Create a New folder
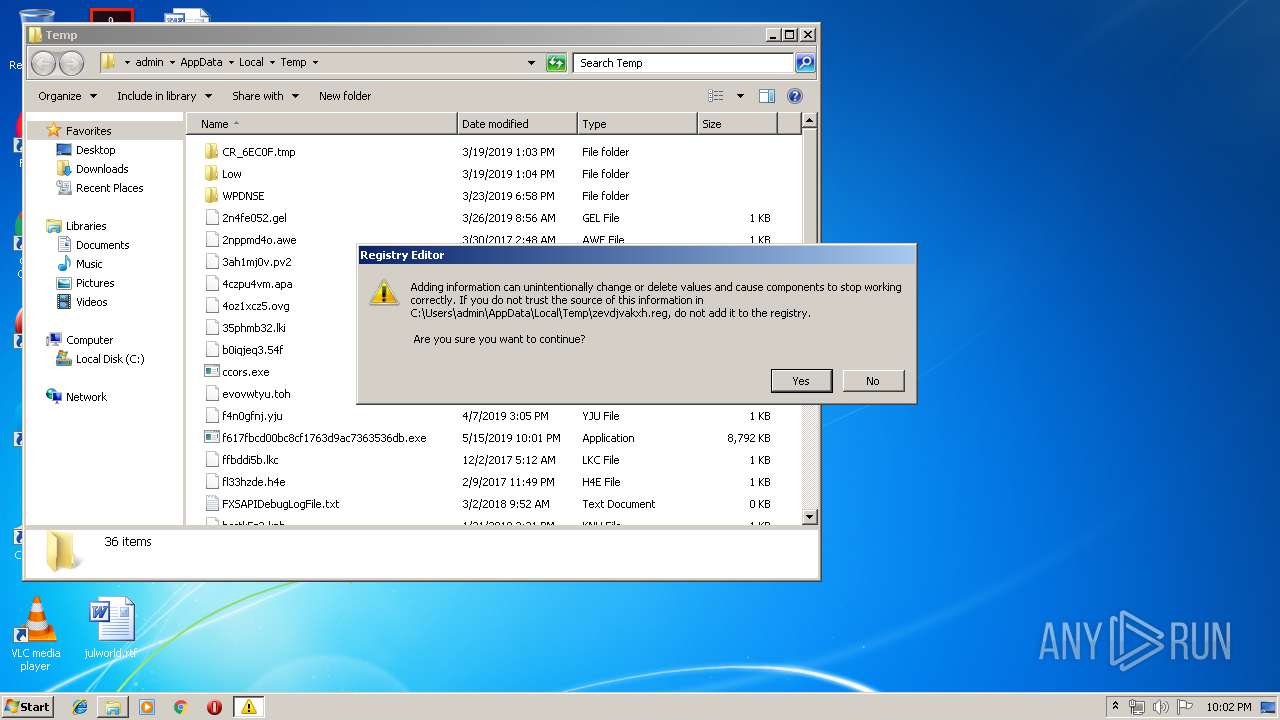The image size is (1280, 720). pos(345,96)
